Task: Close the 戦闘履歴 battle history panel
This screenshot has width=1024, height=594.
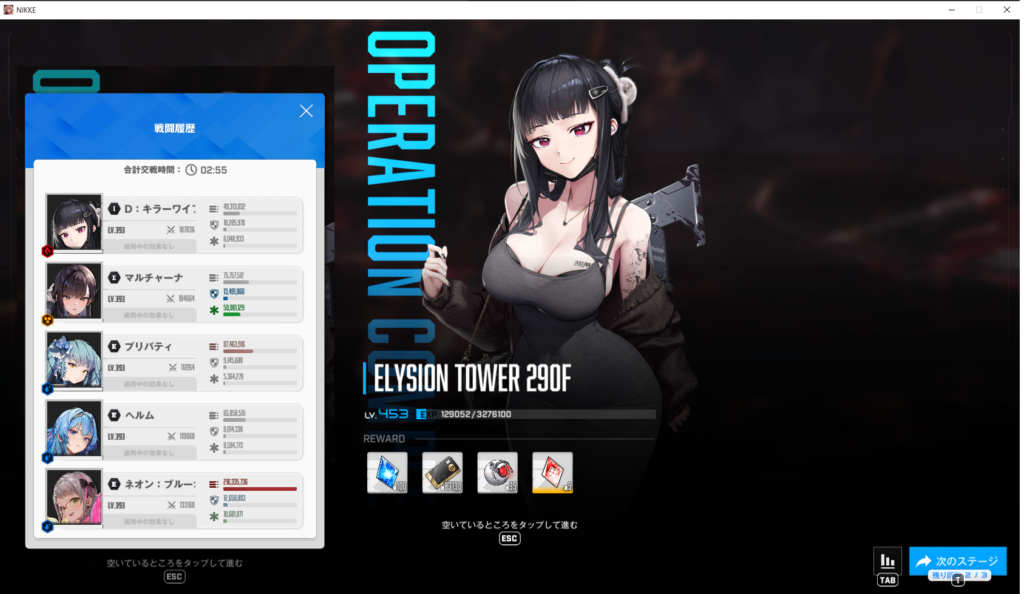Action: point(306,111)
